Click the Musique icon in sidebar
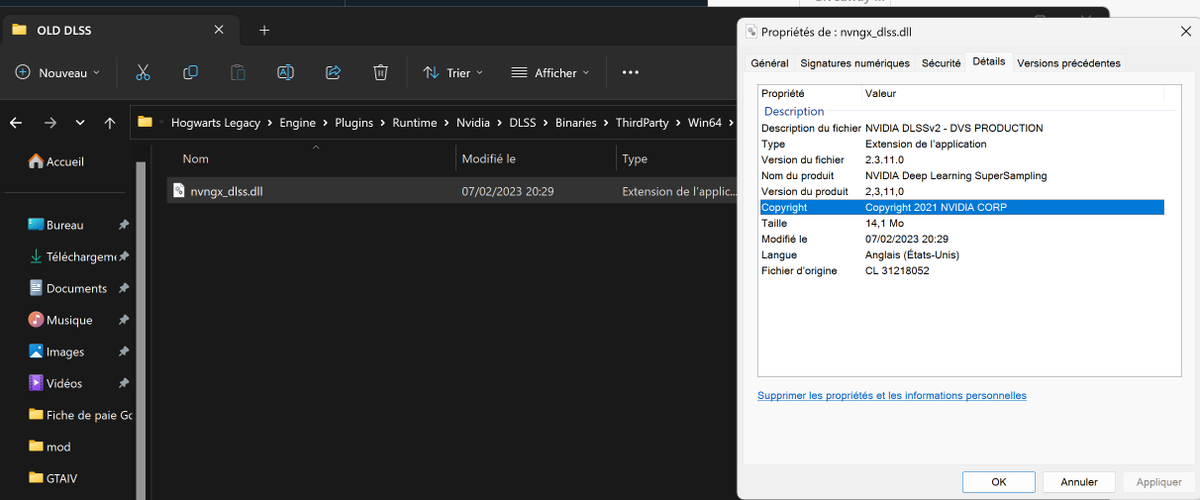 point(36,320)
